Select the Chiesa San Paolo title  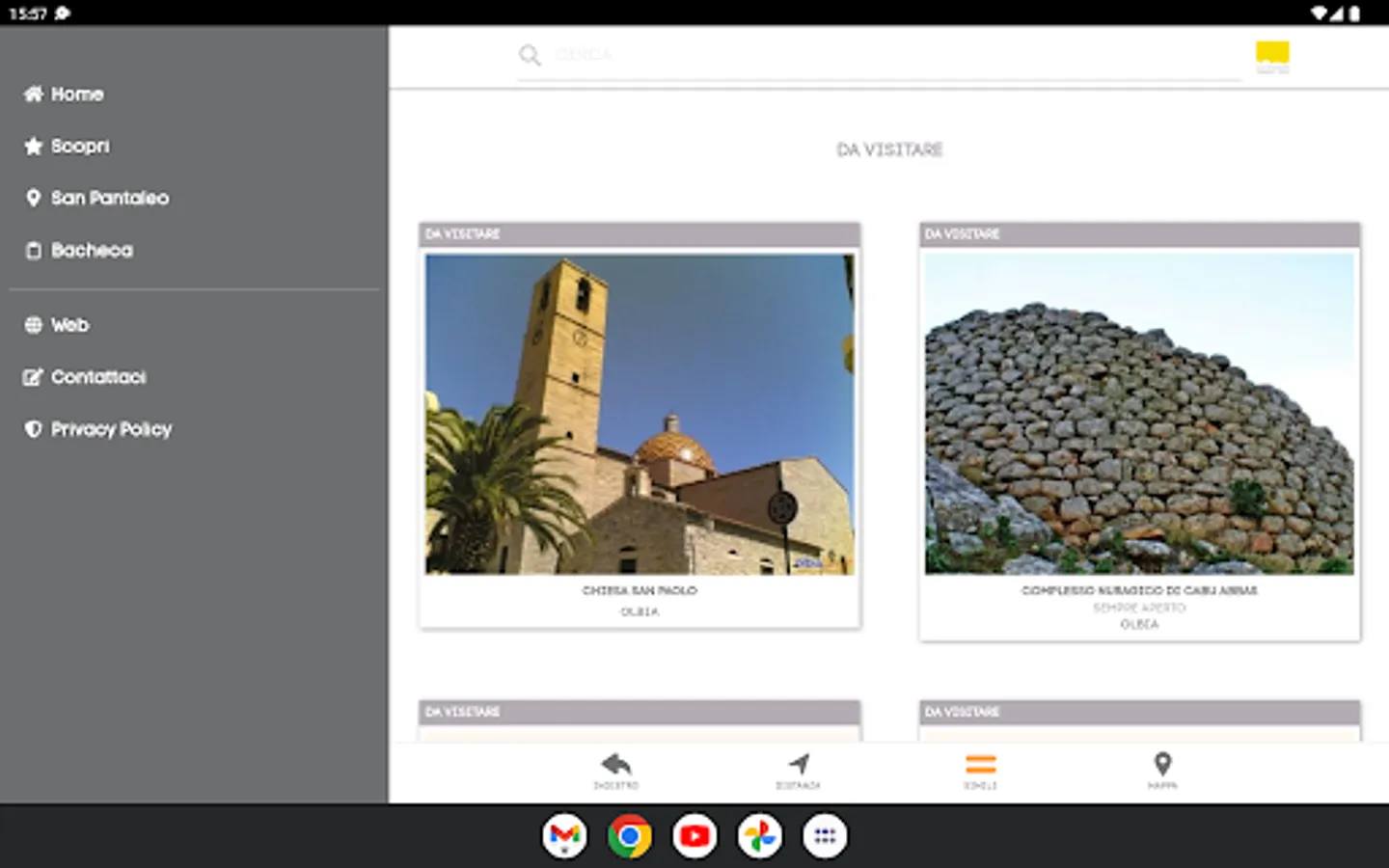click(x=640, y=590)
